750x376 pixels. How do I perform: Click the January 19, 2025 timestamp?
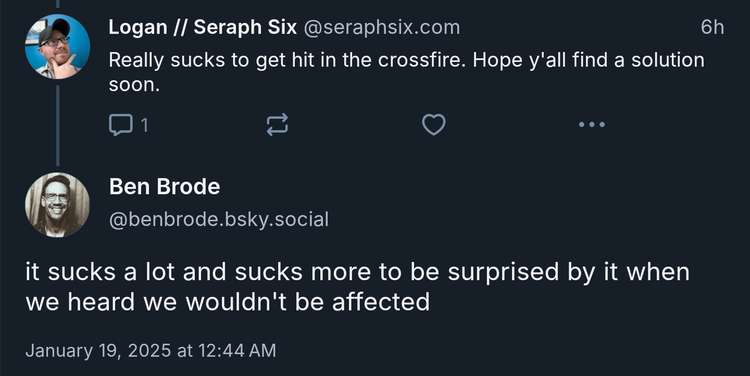click(151, 350)
